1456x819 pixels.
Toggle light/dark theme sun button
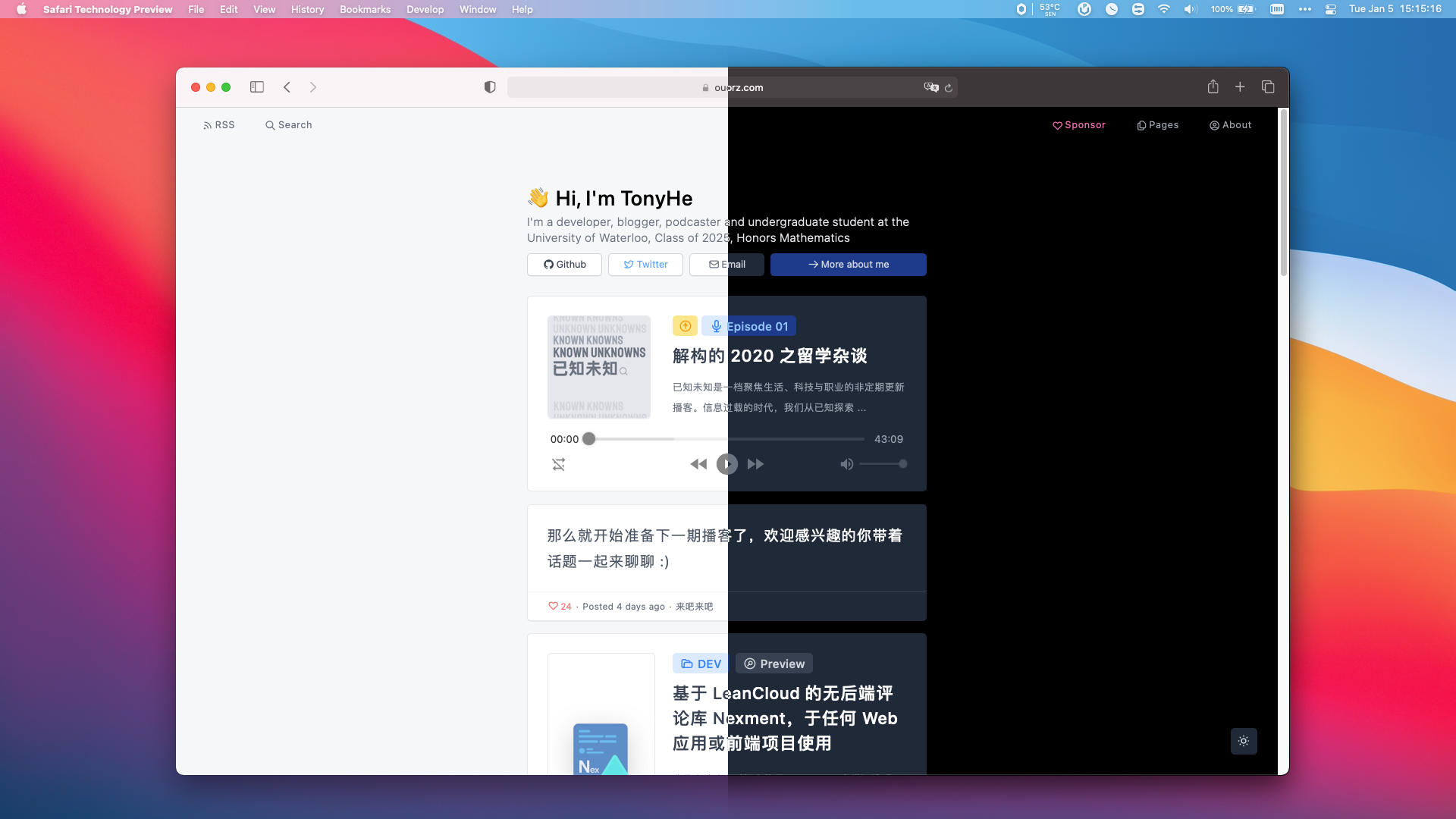coord(1244,741)
